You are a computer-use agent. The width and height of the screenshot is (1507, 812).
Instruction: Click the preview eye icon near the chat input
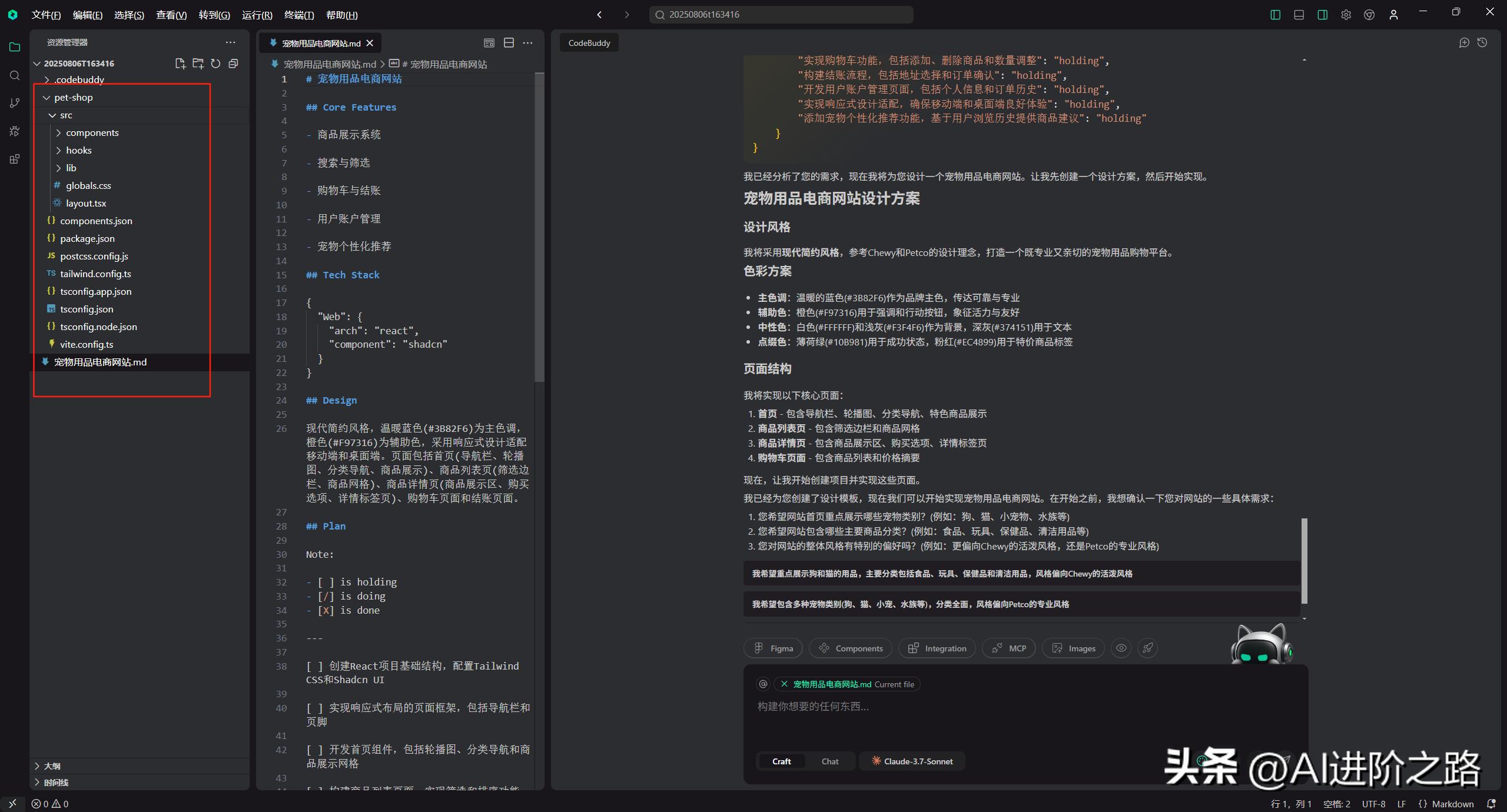pyautogui.click(x=1121, y=648)
